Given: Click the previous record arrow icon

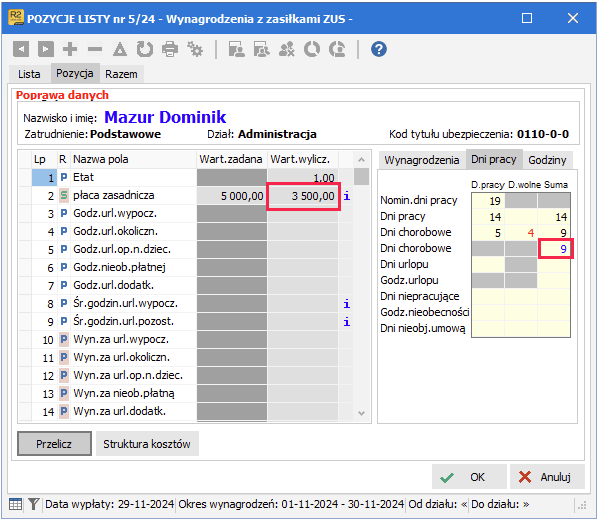Looking at the screenshot, I should [x=21, y=49].
